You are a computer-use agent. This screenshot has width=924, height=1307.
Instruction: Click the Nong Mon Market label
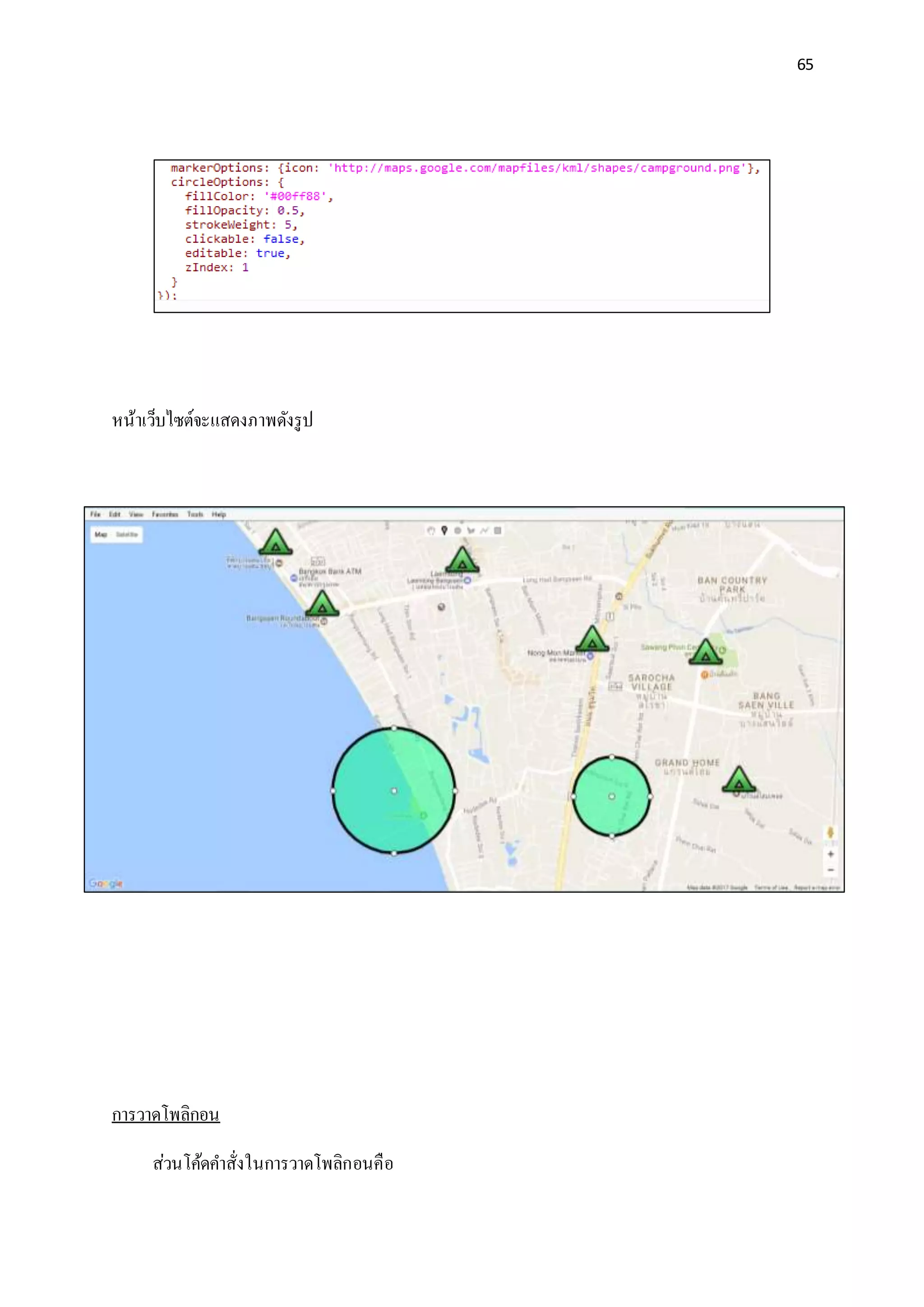pyautogui.click(x=555, y=652)
